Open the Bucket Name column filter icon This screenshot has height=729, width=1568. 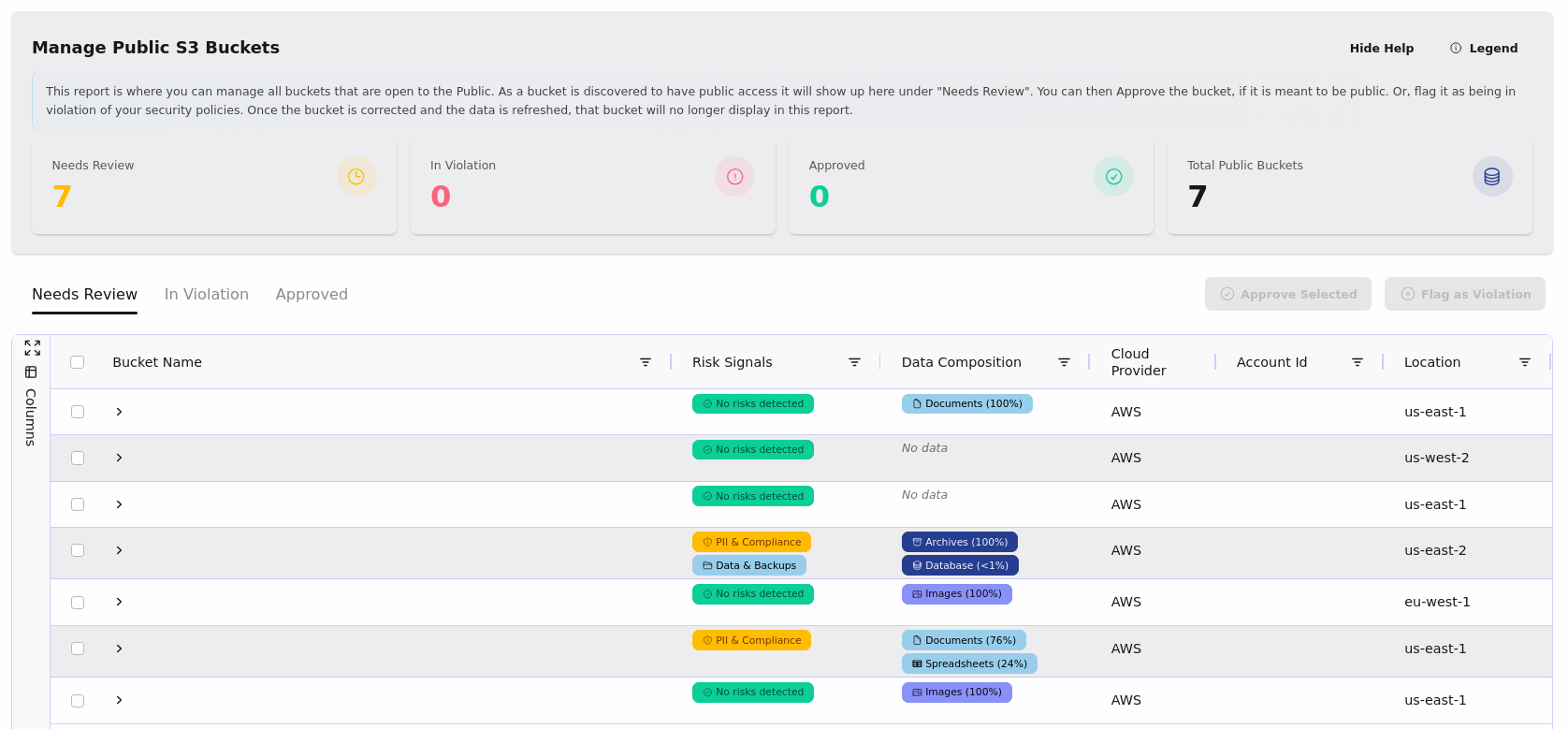point(645,362)
